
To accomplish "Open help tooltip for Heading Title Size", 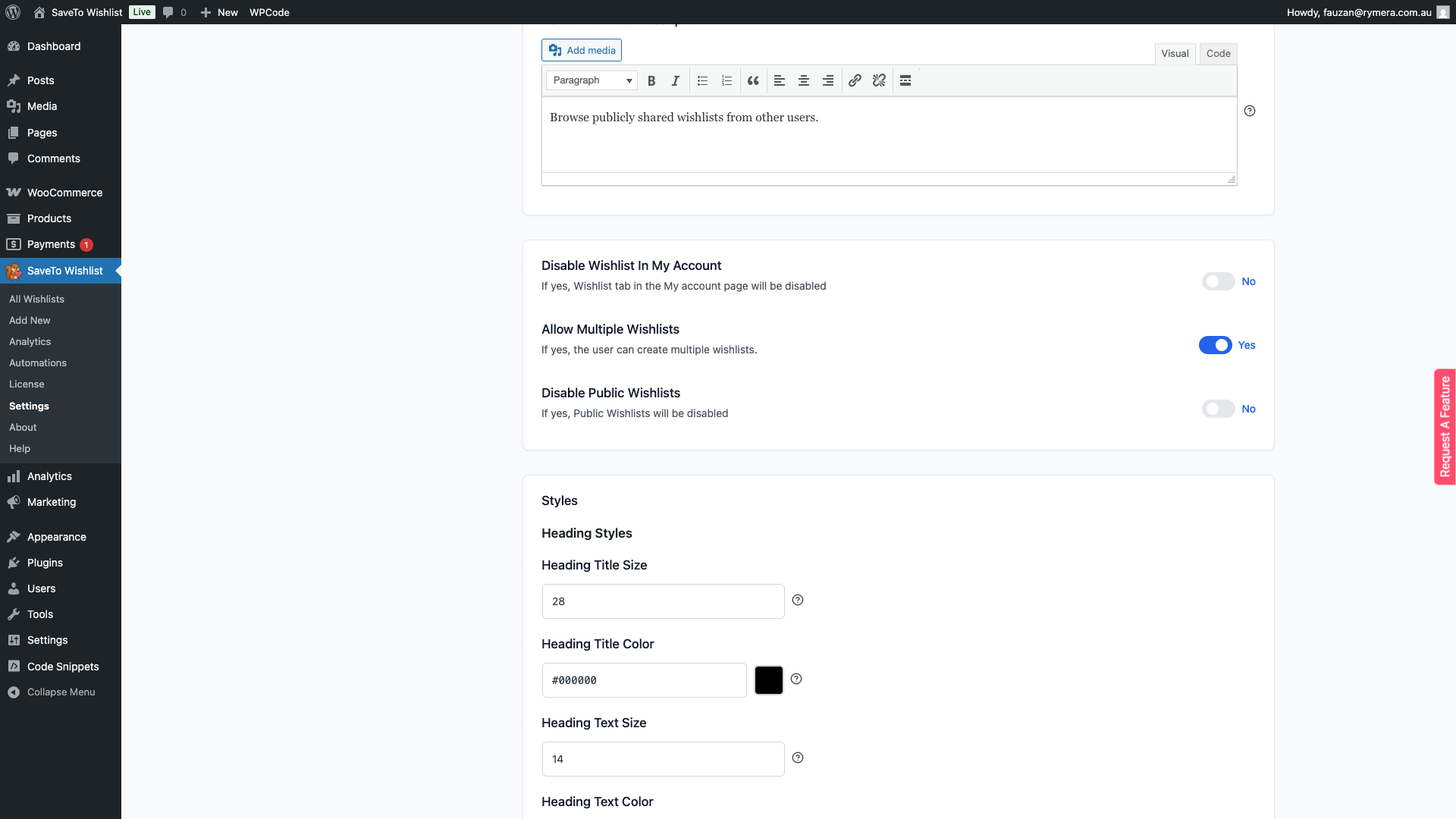I will point(798,600).
